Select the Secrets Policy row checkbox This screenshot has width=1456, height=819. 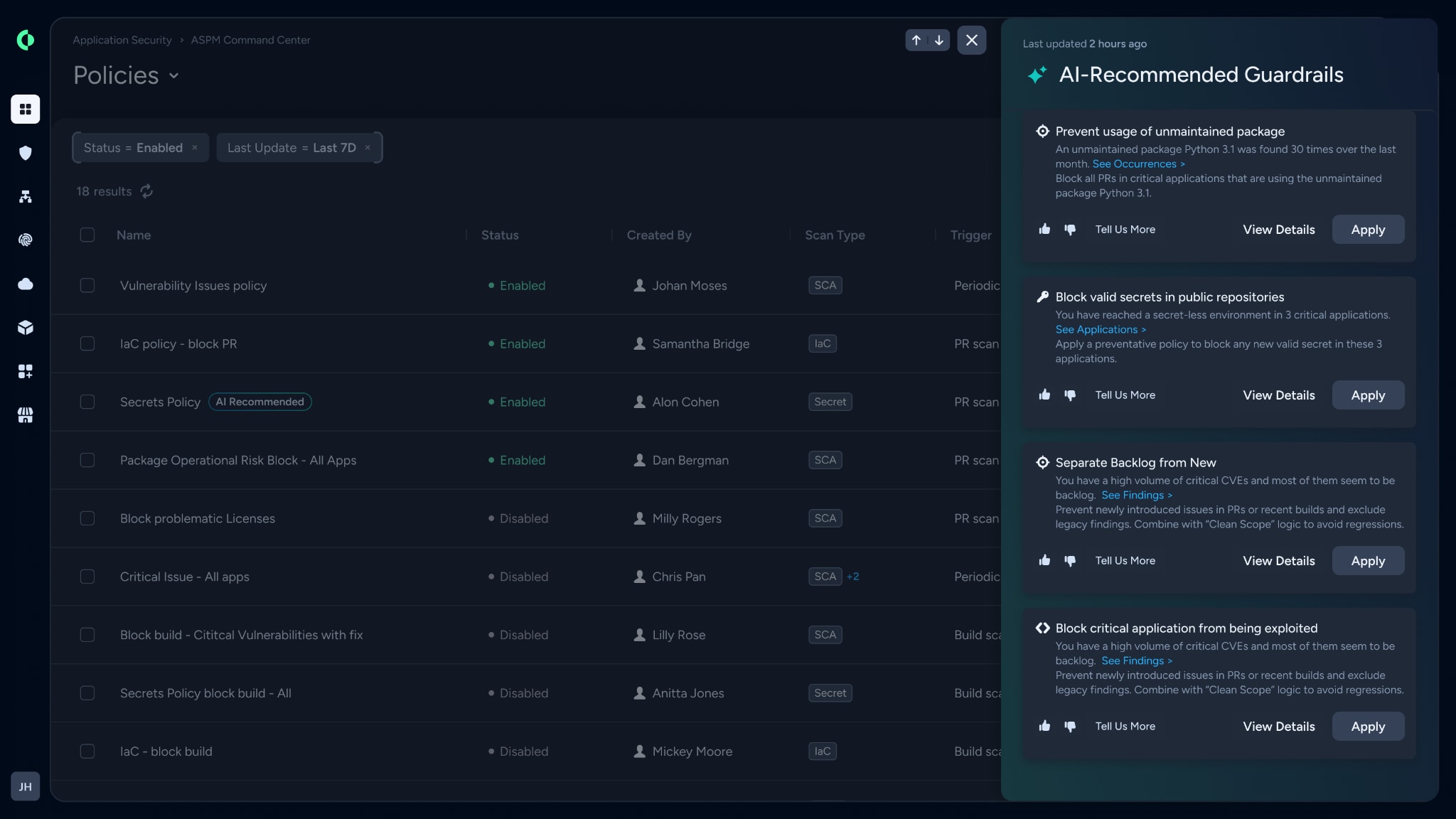point(87,402)
